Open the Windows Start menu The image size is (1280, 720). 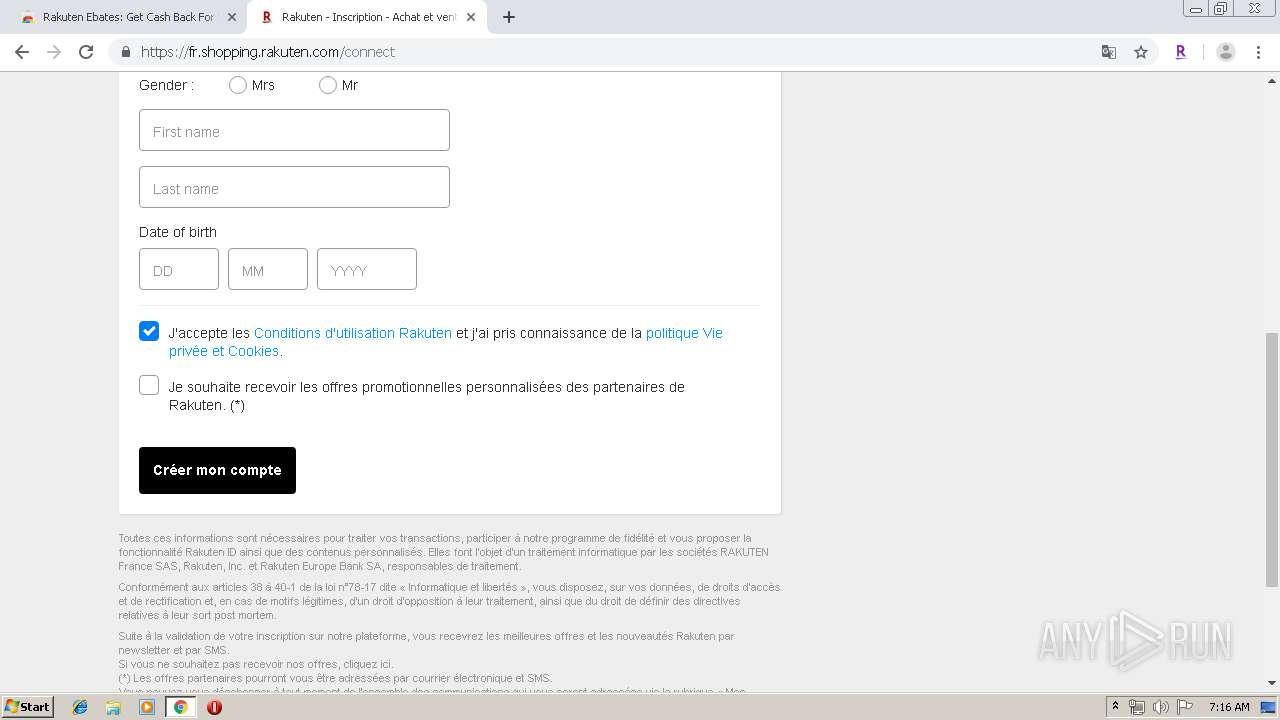[x=28, y=706]
